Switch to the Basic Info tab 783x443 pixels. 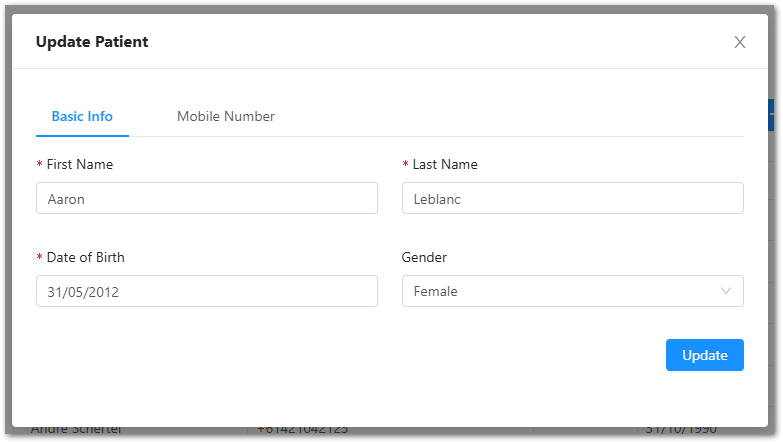pyautogui.click(x=82, y=116)
